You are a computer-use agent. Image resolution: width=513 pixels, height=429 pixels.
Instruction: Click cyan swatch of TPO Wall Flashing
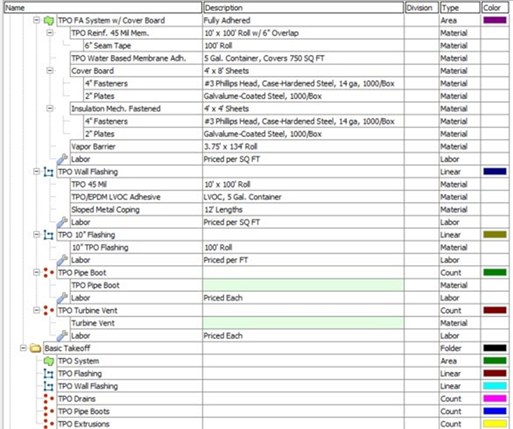495,386
